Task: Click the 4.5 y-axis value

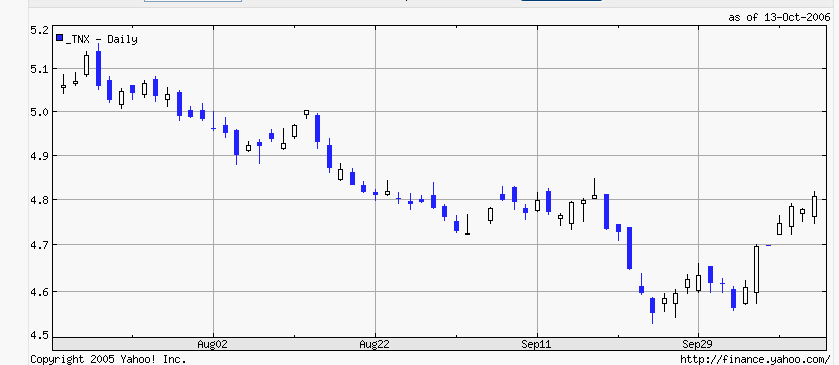Action: pyautogui.click(x=40, y=336)
